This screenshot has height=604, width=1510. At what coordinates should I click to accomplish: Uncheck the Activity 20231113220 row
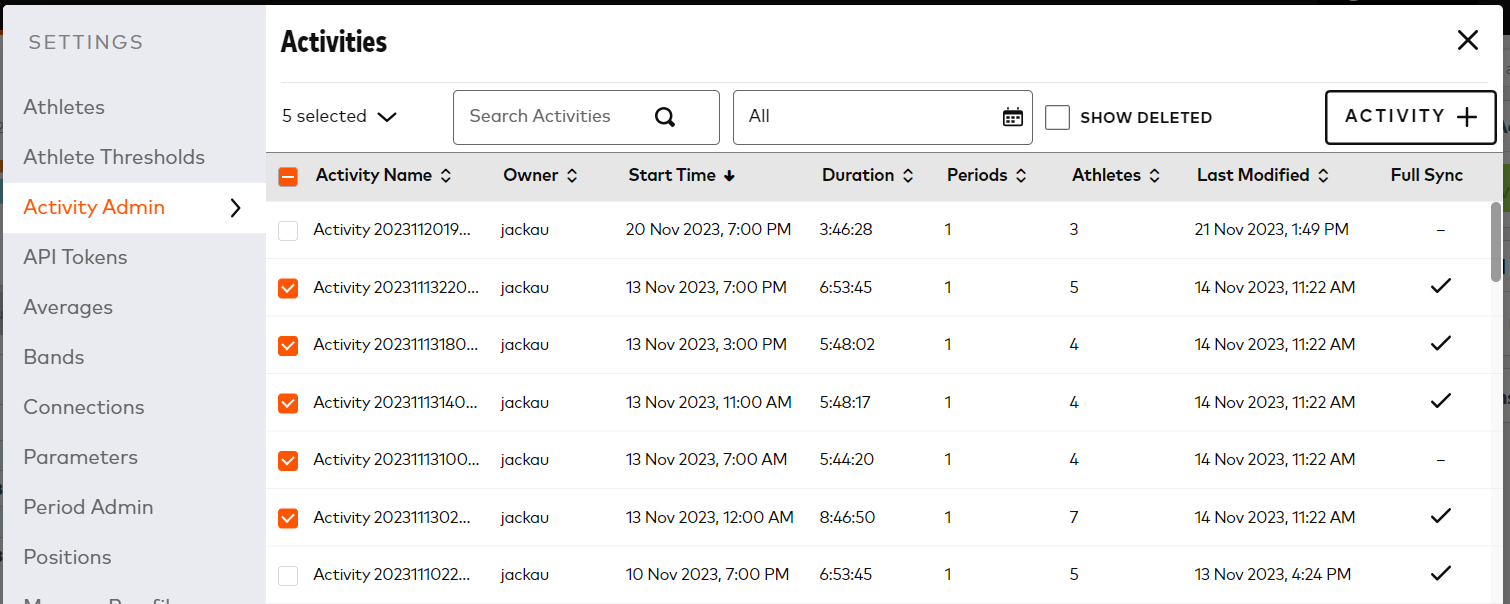288,288
